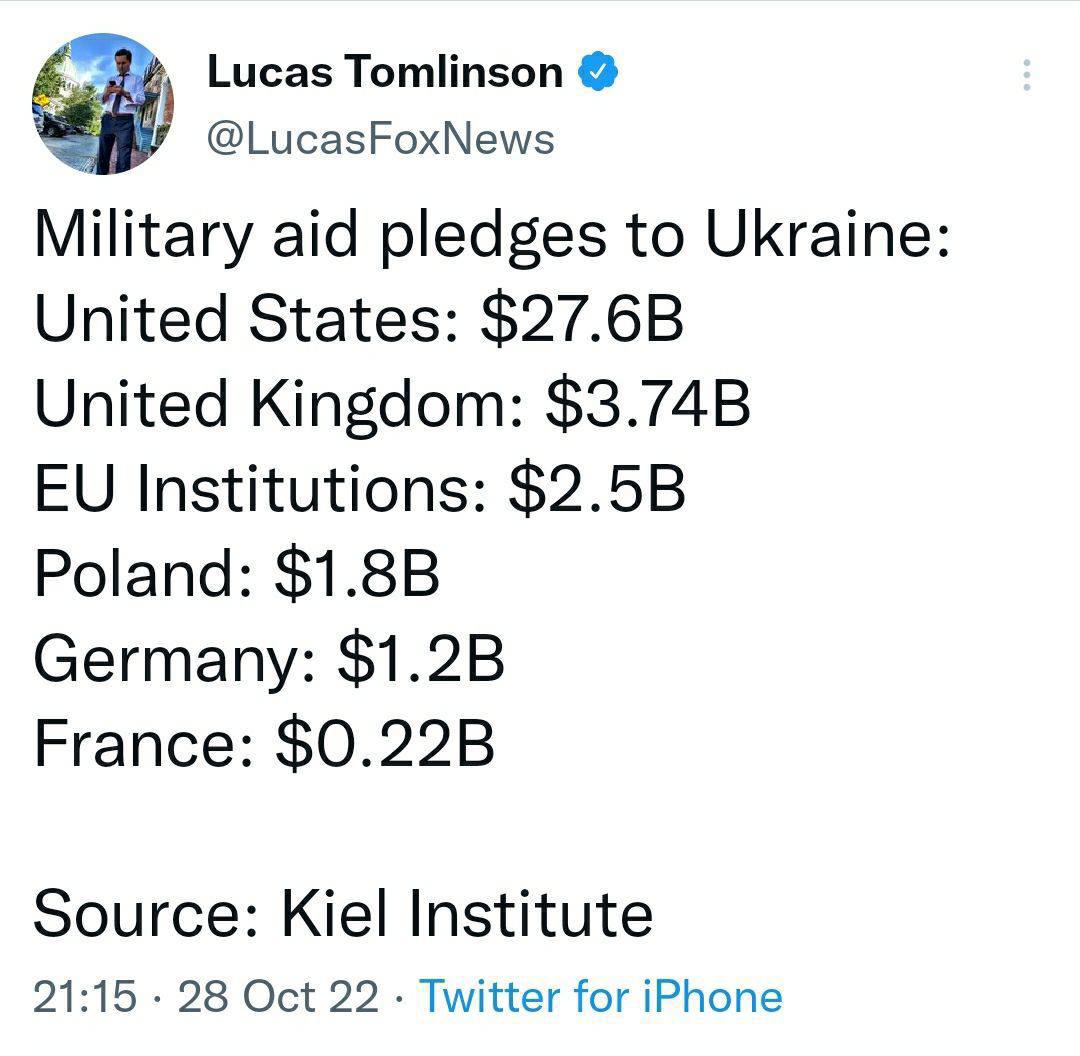Click the Lucas Tomlinson display name
The image size is (1080, 1056).
click(385, 73)
